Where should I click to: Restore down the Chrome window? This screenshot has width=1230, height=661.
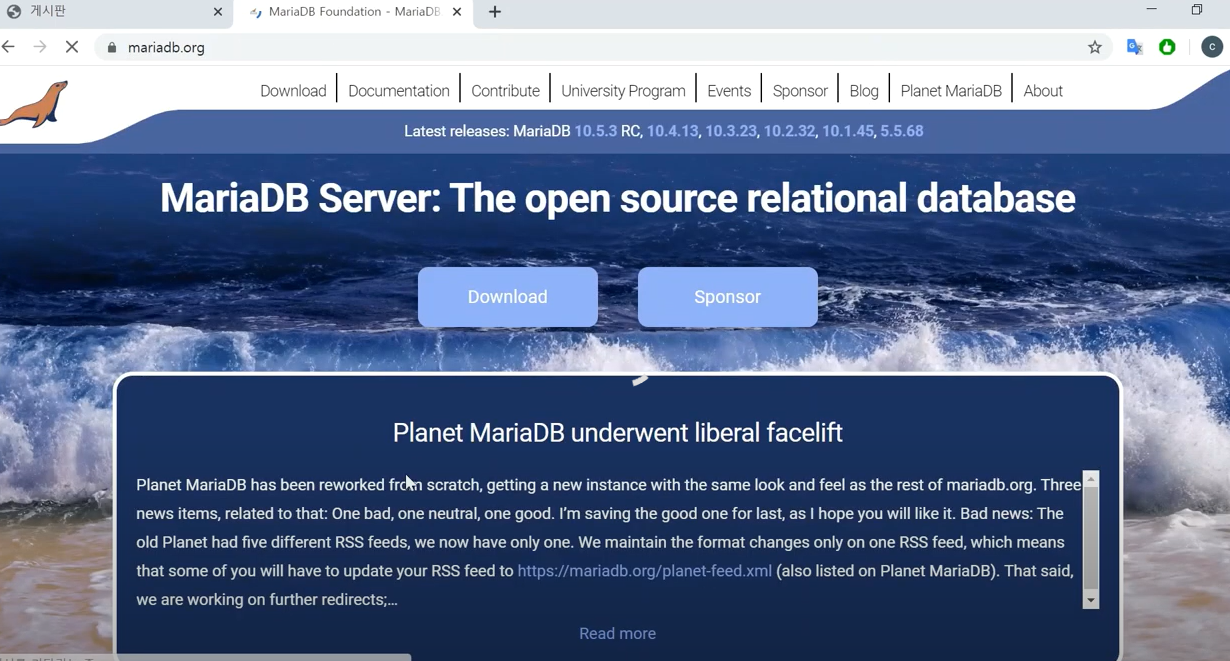click(x=1197, y=10)
